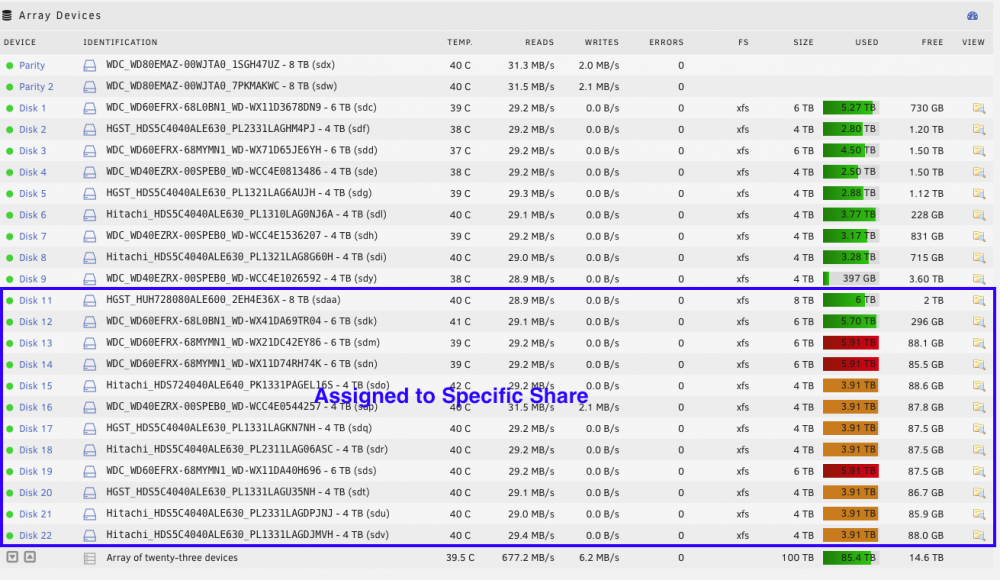The width and height of the screenshot is (1000, 580).
Task: Browse Disk 13 contents via view icon
Action: pyautogui.click(x=978, y=343)
